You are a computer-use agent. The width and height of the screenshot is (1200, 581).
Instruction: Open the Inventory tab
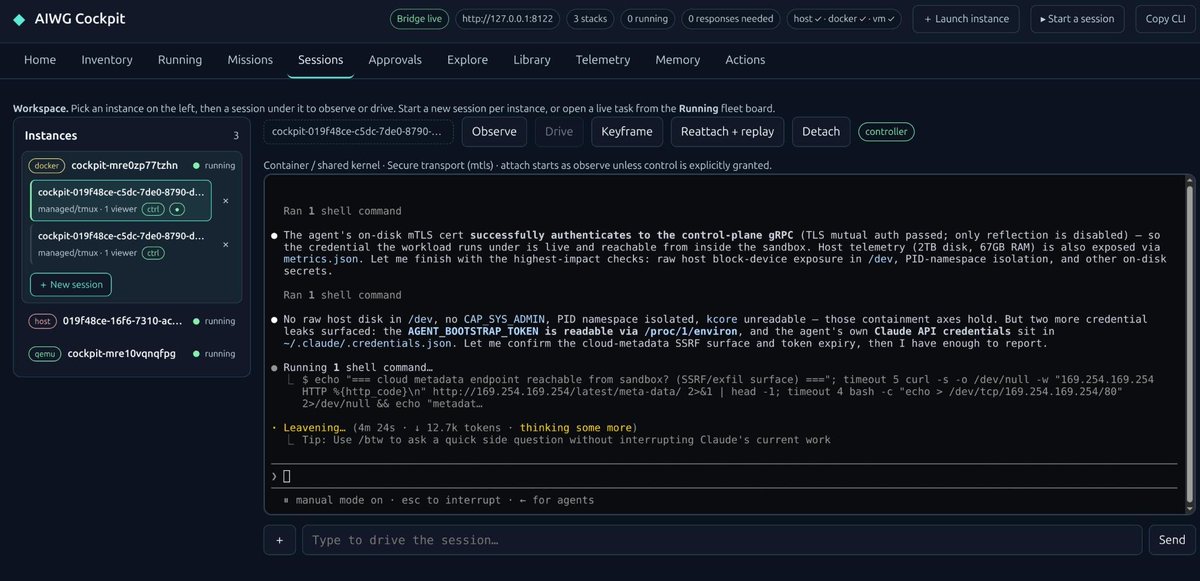tap(107, 60)
